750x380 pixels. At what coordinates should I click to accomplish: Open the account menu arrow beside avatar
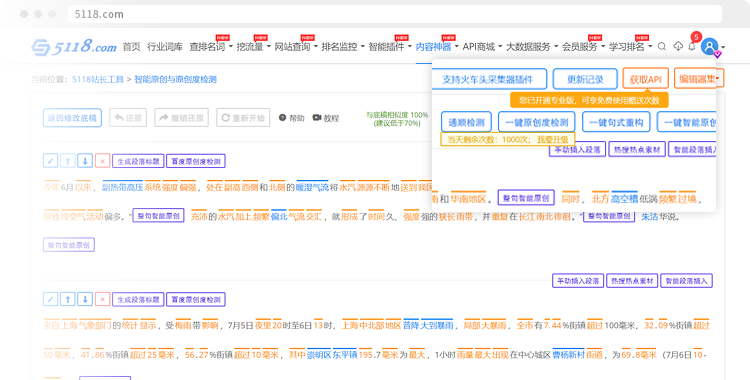[722, 47]
